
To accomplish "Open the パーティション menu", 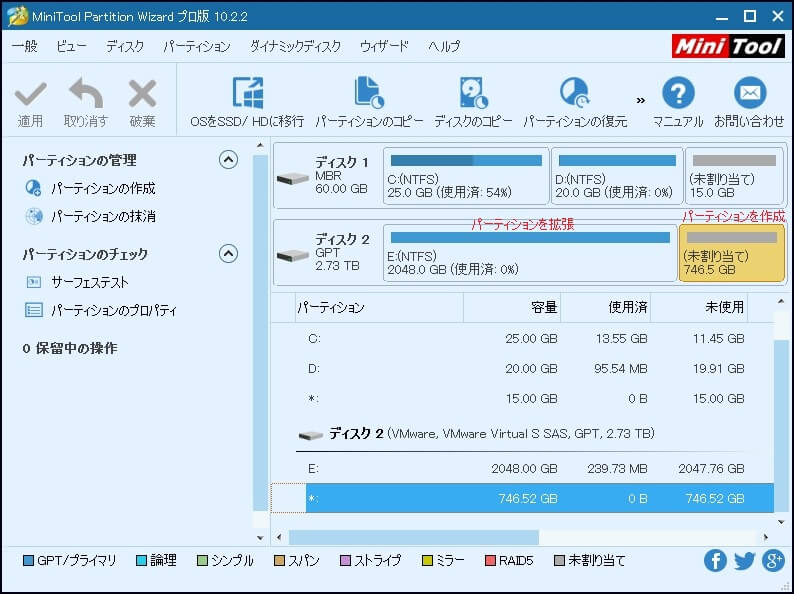I will pyautogui.click(x=196, y=46).
